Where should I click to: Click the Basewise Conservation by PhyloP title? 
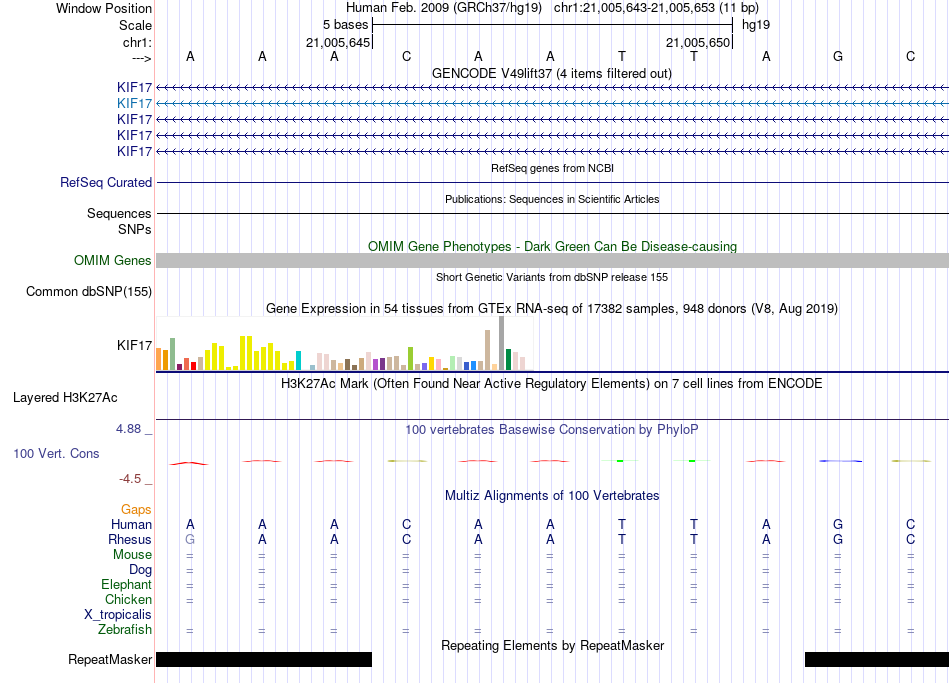[x=552, y=430]
